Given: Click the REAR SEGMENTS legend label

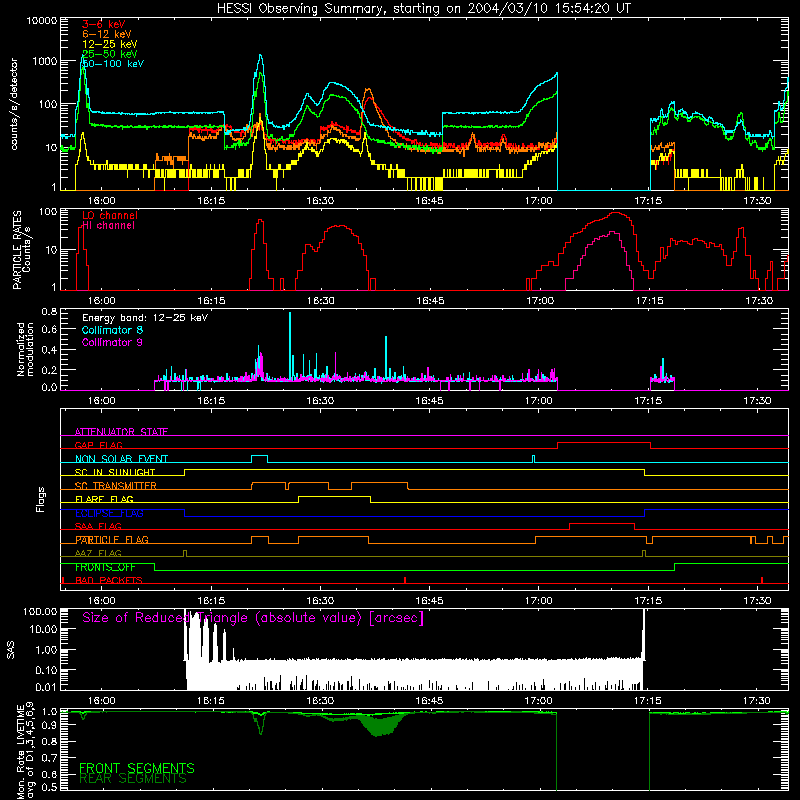Looking at the screenshot, I should click(133, 779).
